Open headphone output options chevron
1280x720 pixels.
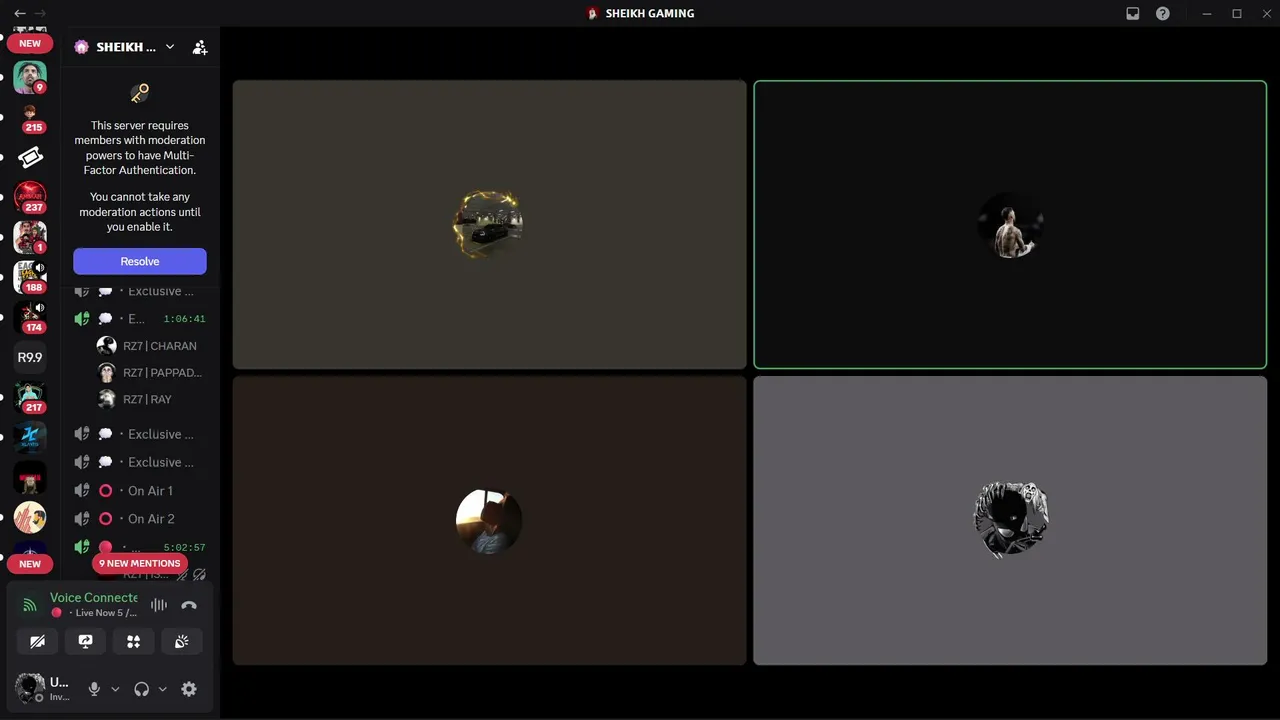pos(162,689)
